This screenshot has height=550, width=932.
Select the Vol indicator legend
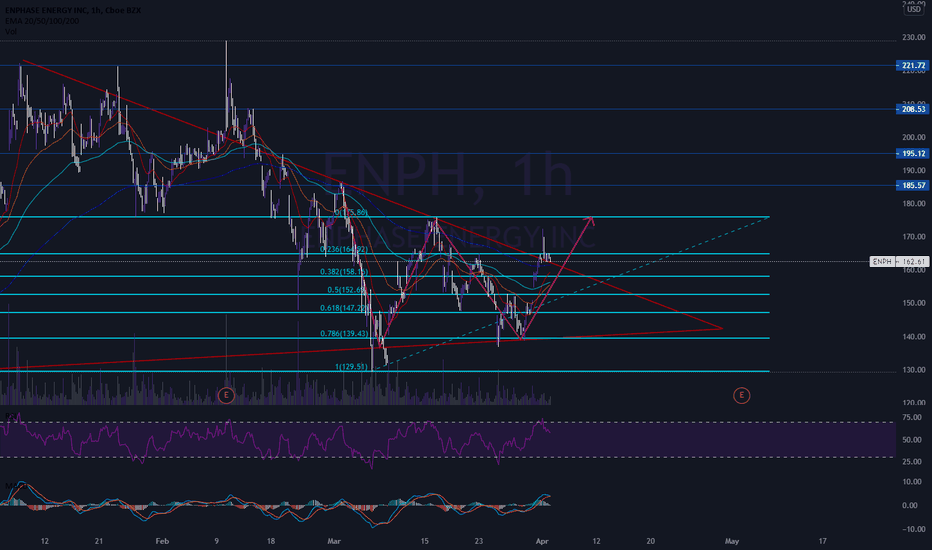click(x=11, y=32)
